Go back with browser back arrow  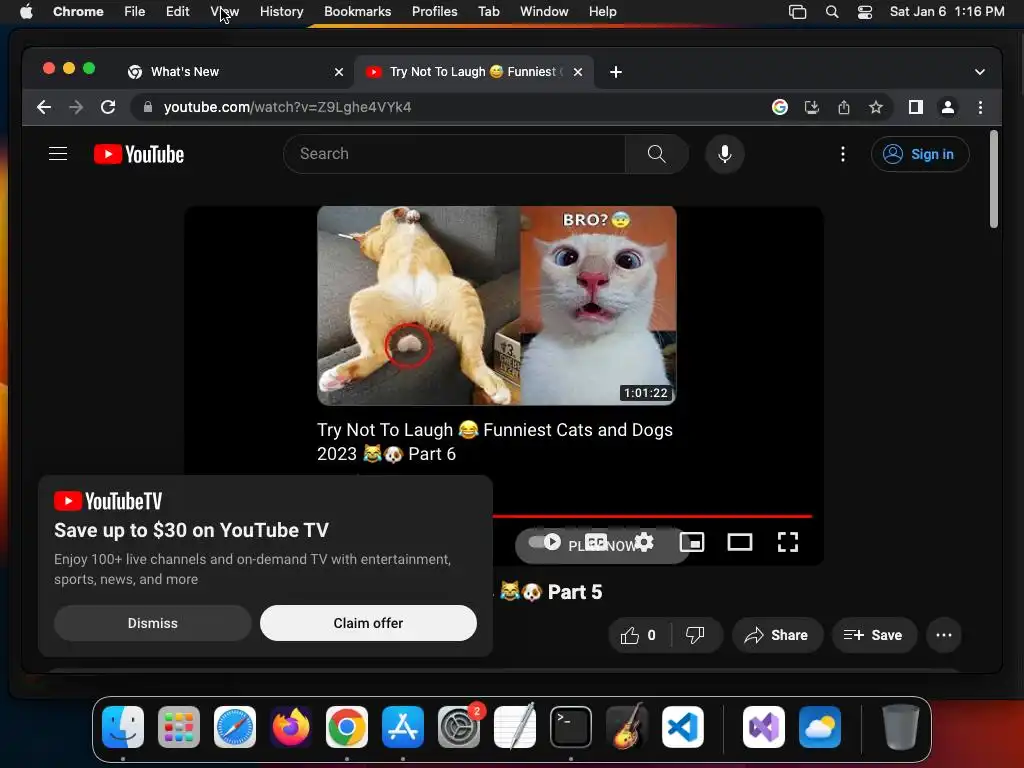(x=44, y=107)
